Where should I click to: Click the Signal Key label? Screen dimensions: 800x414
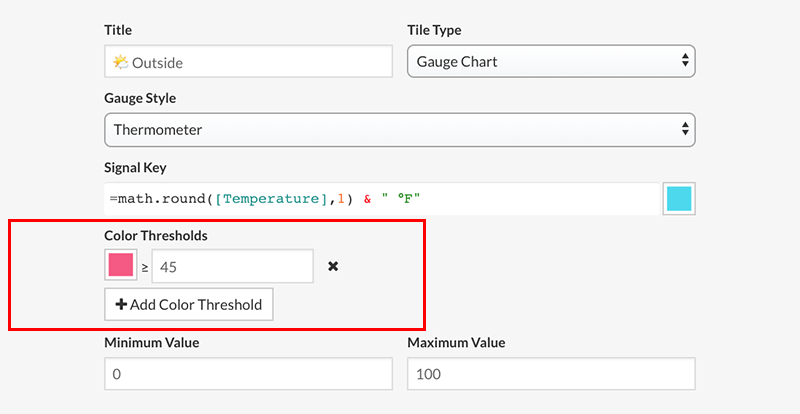point(135,167)
